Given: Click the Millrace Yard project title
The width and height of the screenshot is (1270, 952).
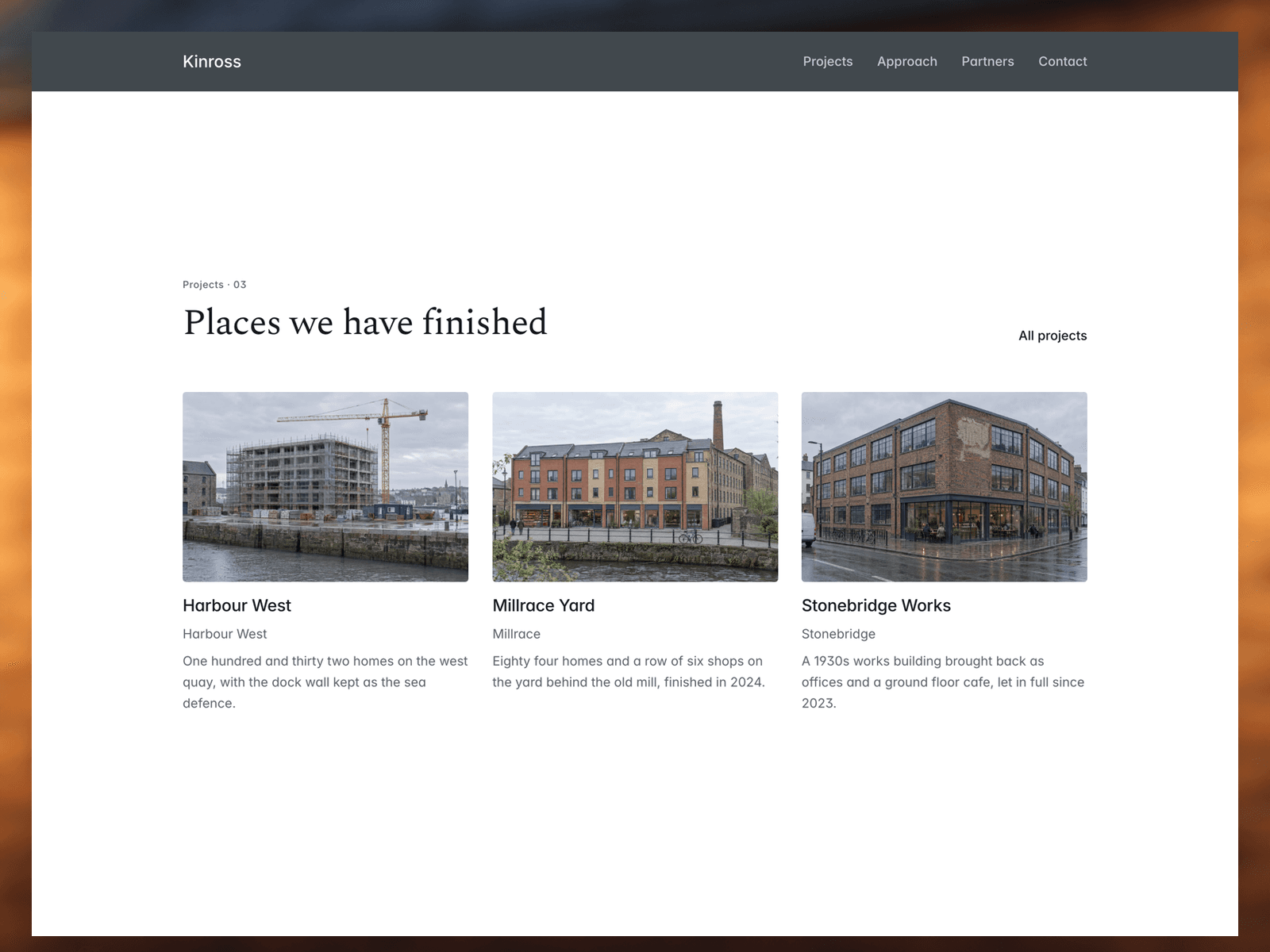Looking at the screenshot, I should (543, 605).
